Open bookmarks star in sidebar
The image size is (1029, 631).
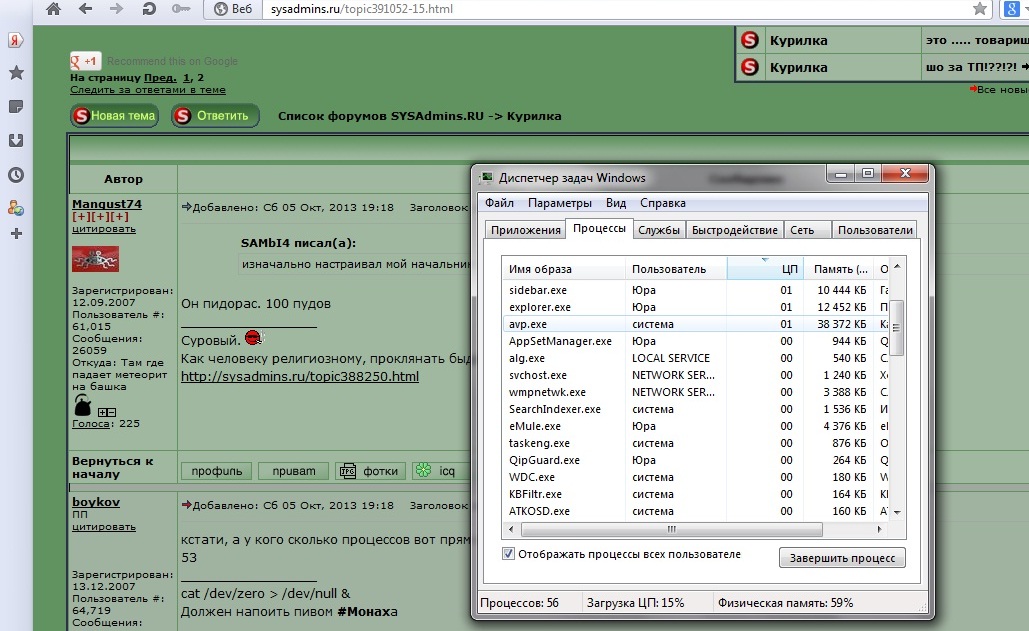coord(16,73)
